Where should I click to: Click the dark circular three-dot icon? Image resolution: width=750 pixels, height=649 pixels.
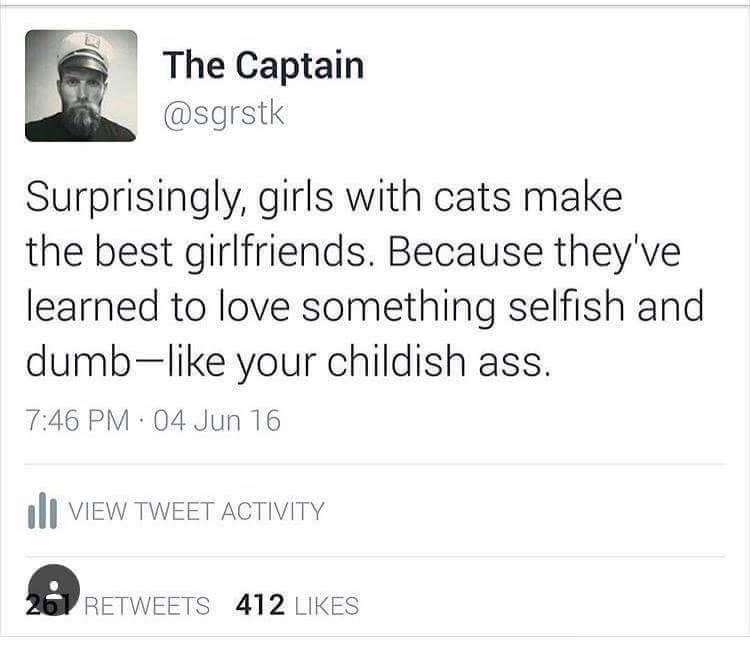pos(54,587)
